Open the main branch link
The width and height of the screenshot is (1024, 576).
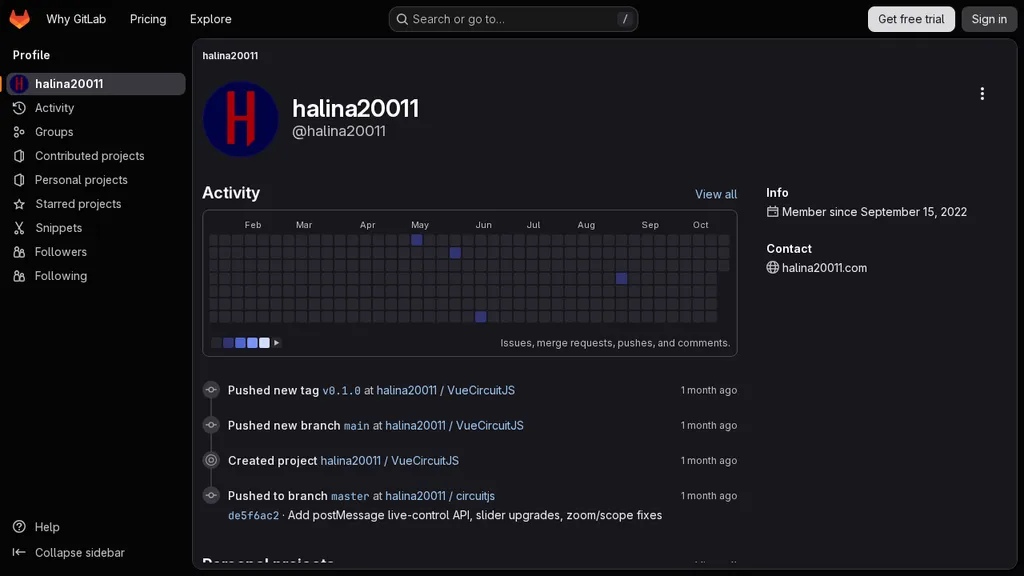(x=357, y=426)
